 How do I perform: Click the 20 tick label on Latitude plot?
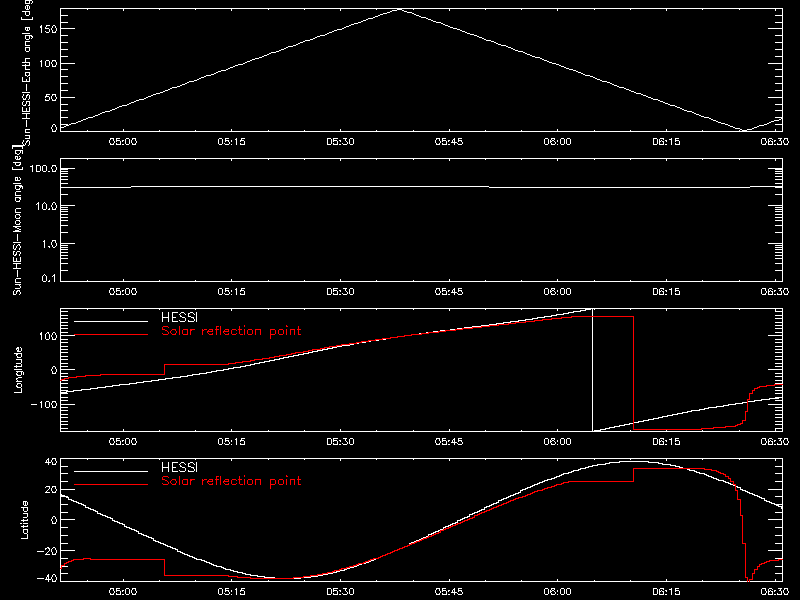pyautogui.click(x=51, y=490)
